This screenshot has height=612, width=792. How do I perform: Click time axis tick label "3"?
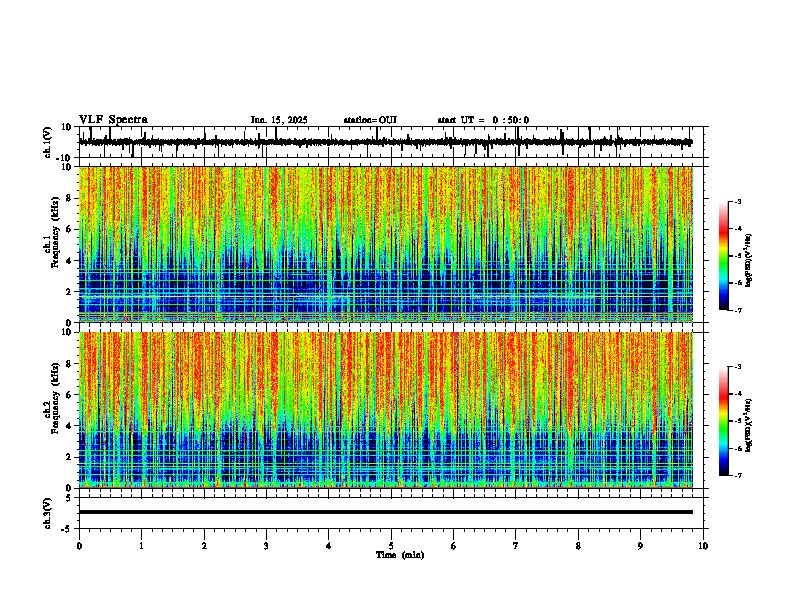[266, 546]
